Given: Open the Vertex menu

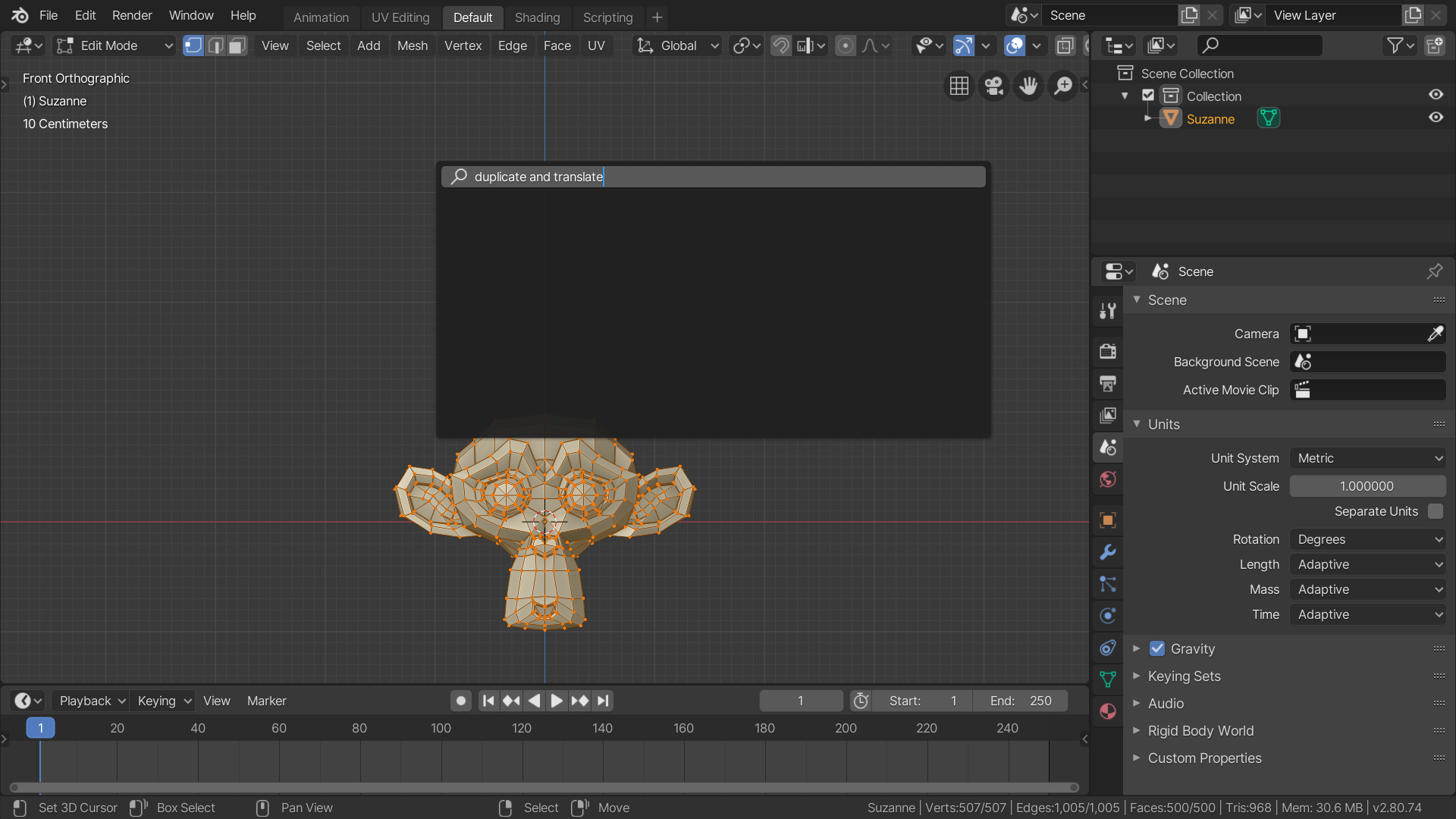Looking at the screenshot, I should point(463,45).
